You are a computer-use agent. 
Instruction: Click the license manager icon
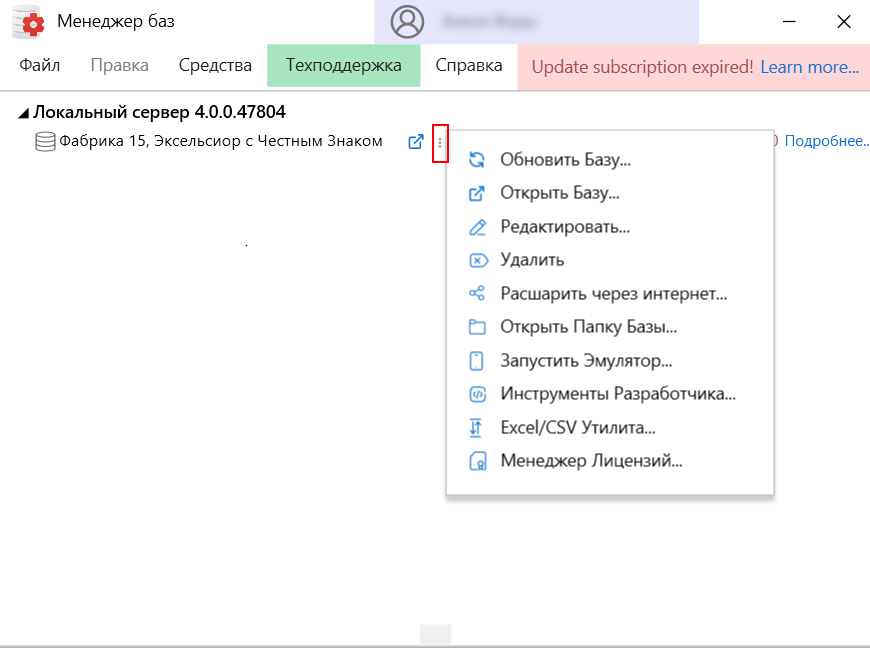pos(478,462)
